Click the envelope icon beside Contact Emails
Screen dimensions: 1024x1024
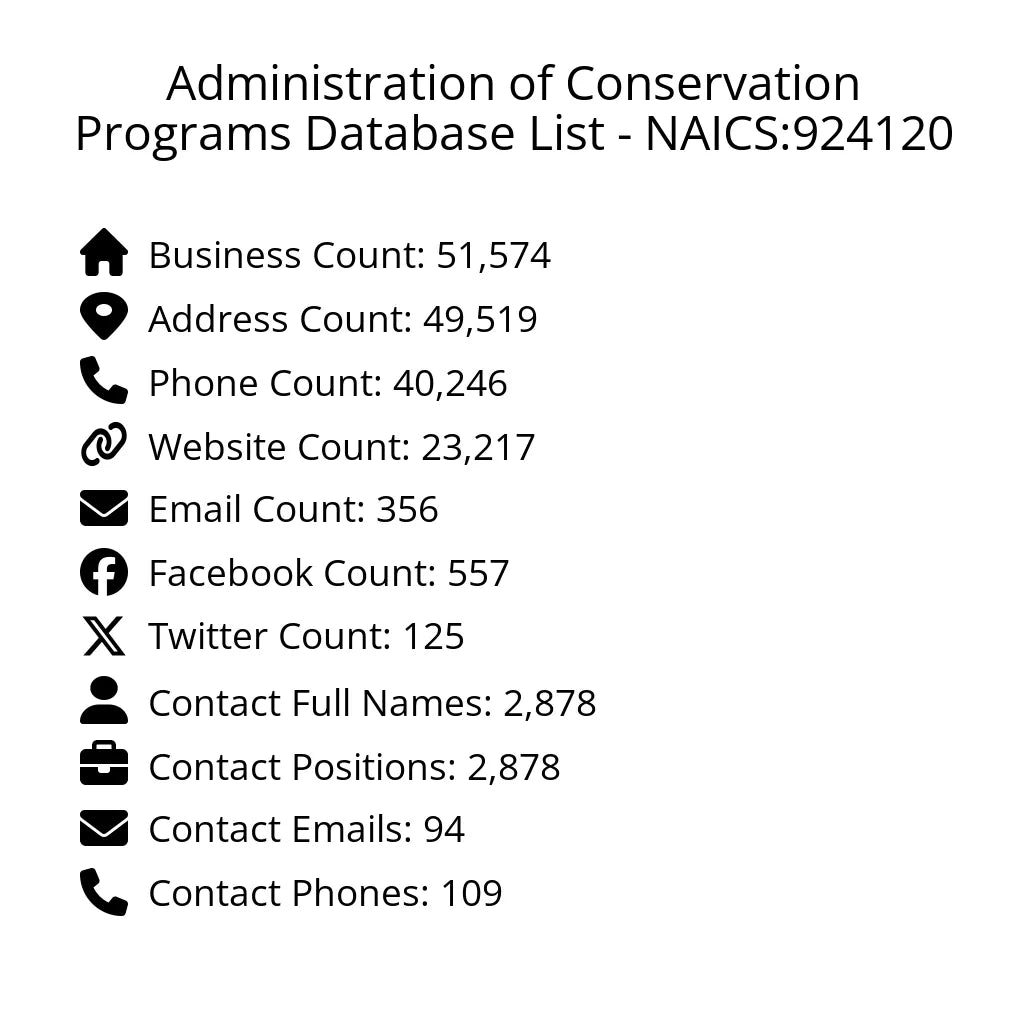tap(104, 829)
